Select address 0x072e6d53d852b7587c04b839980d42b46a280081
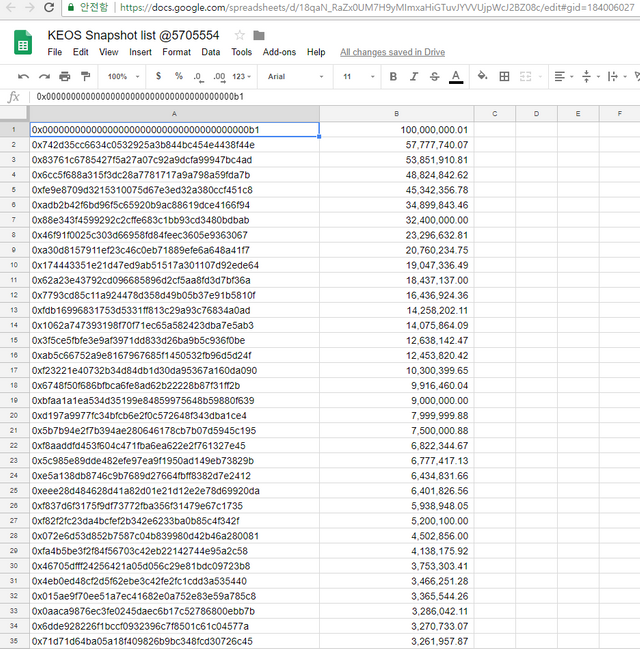Viewport: 640px width, 649px height. (174, 536)
